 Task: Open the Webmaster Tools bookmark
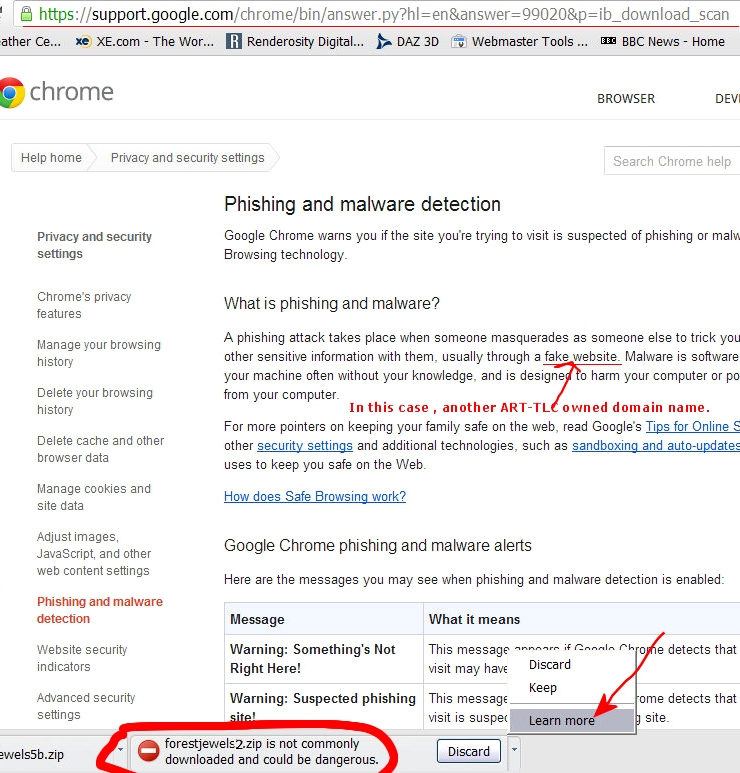click(520, 41)
